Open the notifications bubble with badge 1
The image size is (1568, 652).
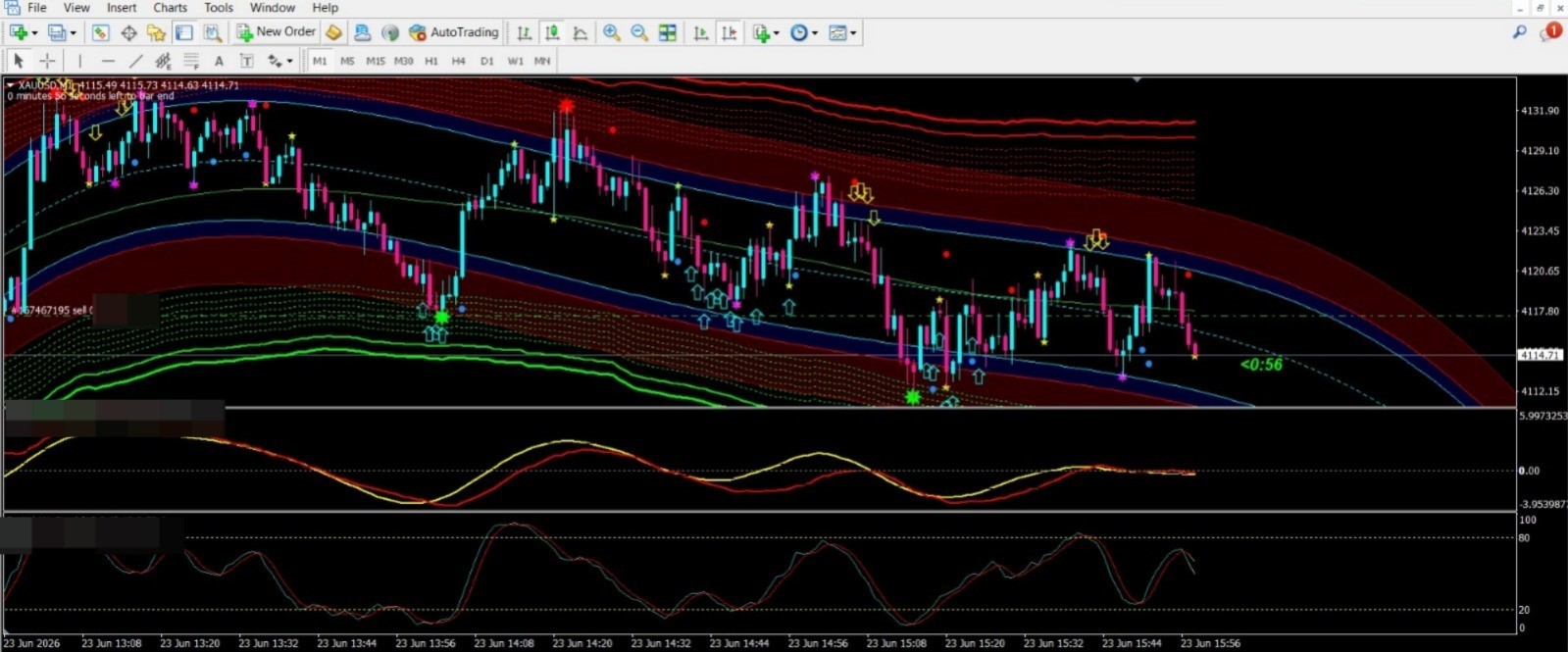1550,32
